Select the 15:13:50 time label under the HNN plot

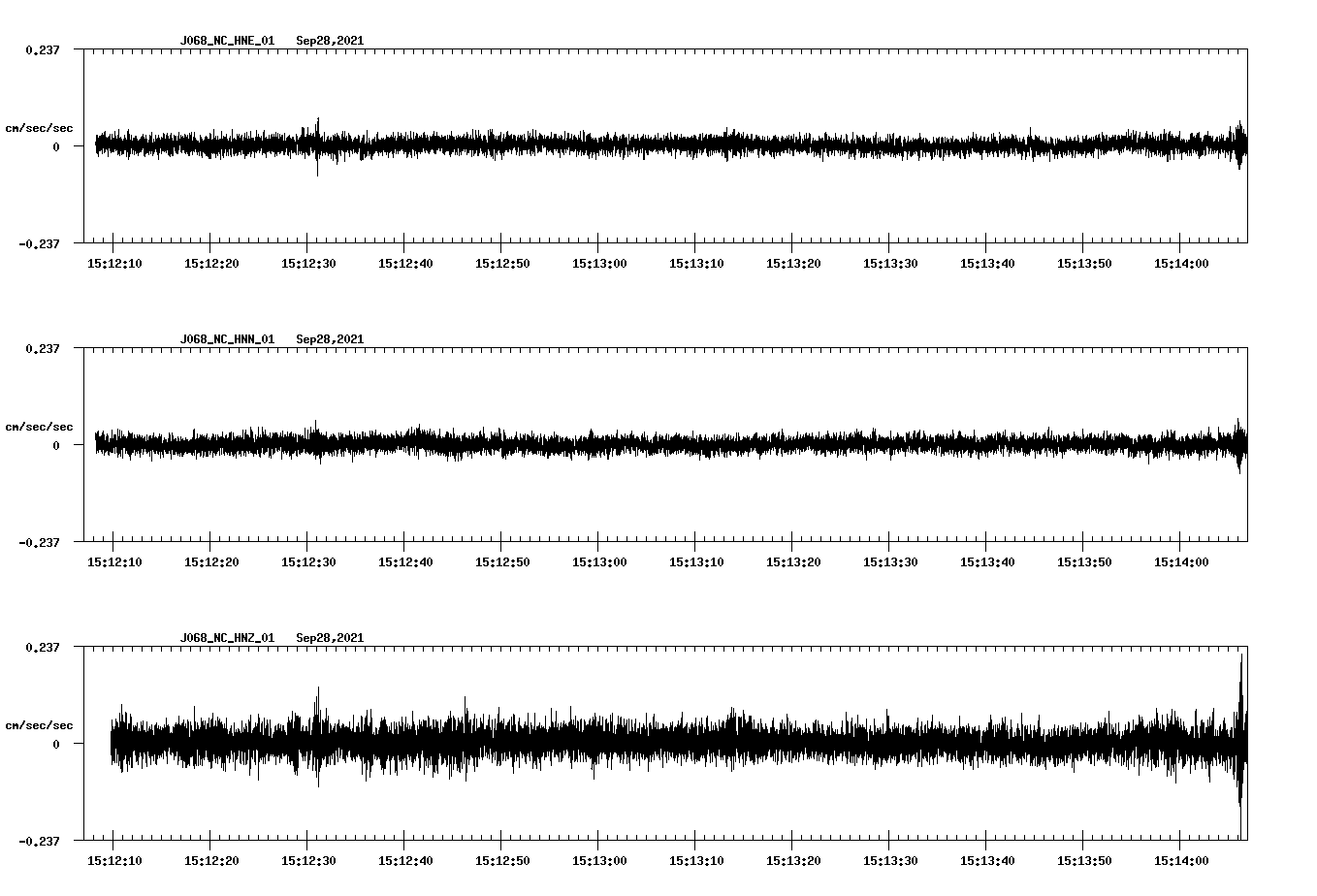[1084, 561]
